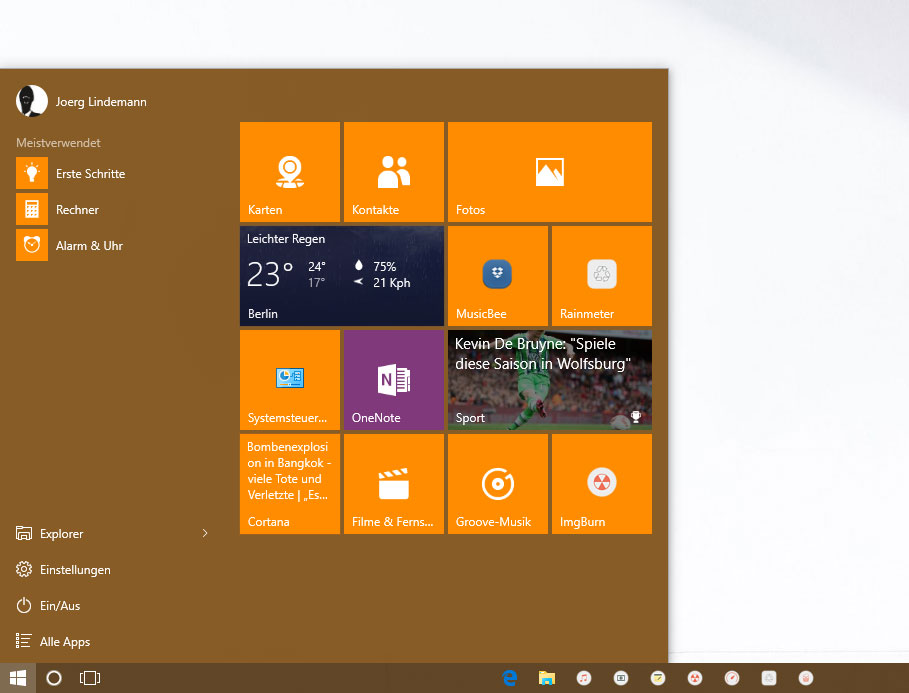Screen dimensions: 909x693
Task: Open the Karten maps tile
Action: [x=290, y=172]
